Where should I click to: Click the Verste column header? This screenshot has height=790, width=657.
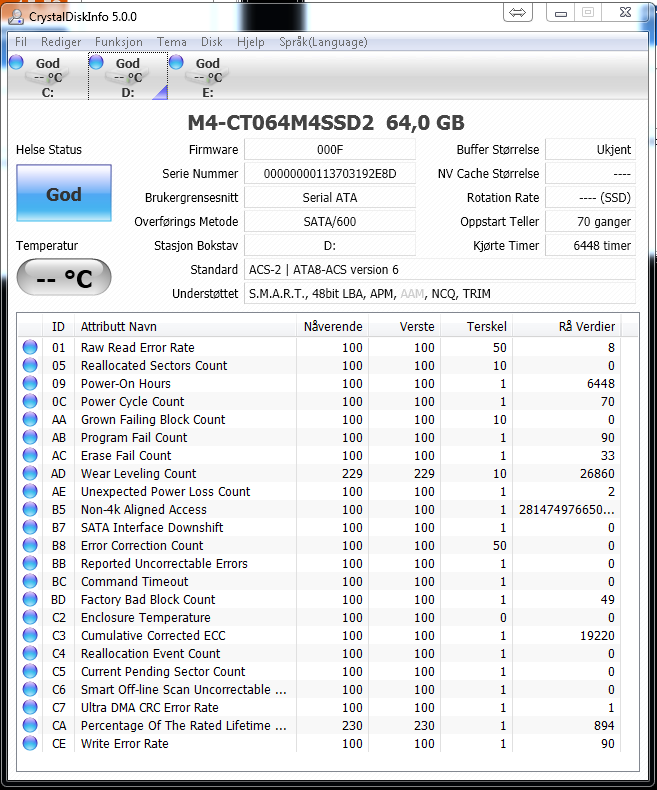tap(405, 326)
